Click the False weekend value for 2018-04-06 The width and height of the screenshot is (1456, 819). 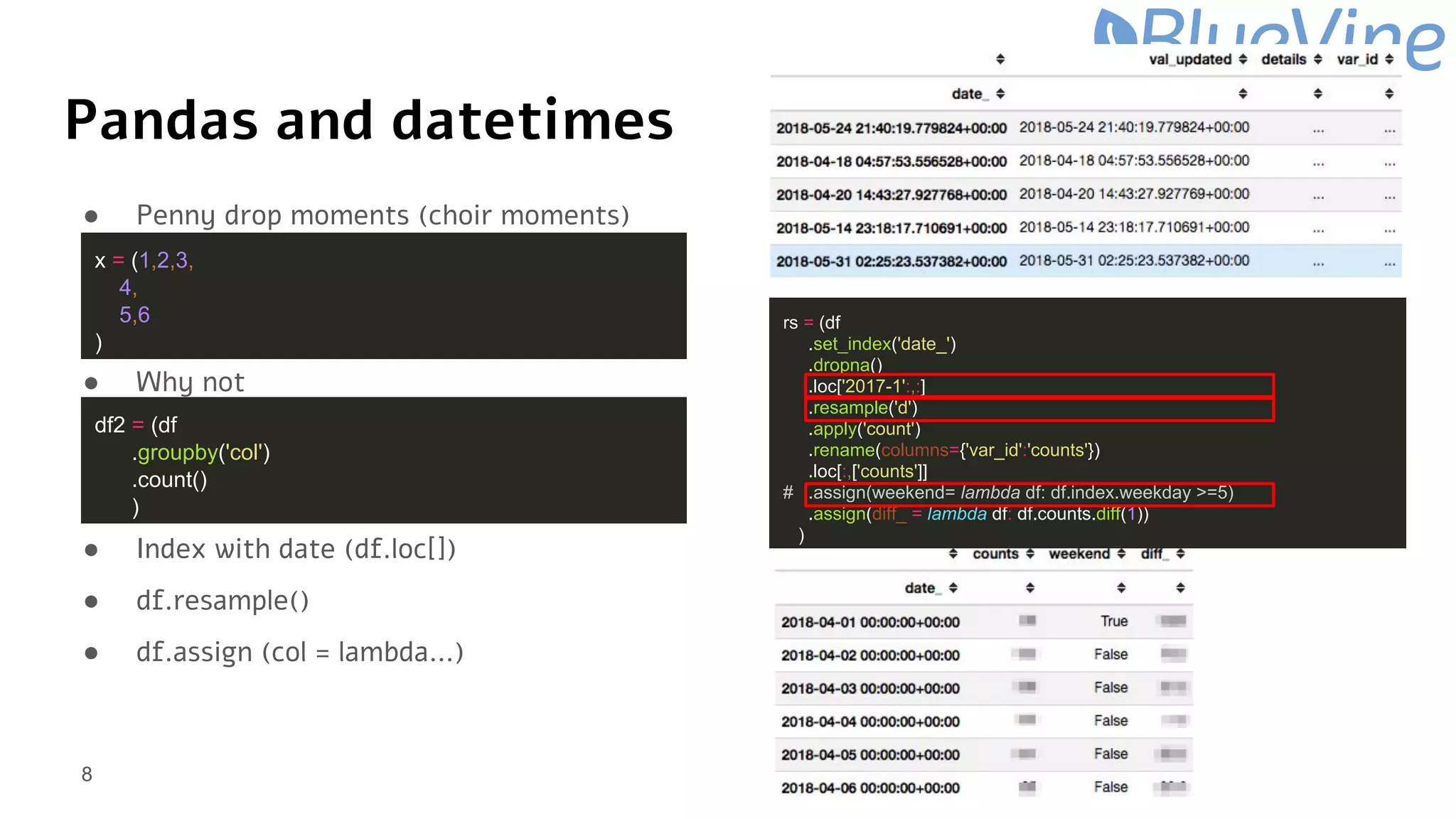[x=1110, y=787]
